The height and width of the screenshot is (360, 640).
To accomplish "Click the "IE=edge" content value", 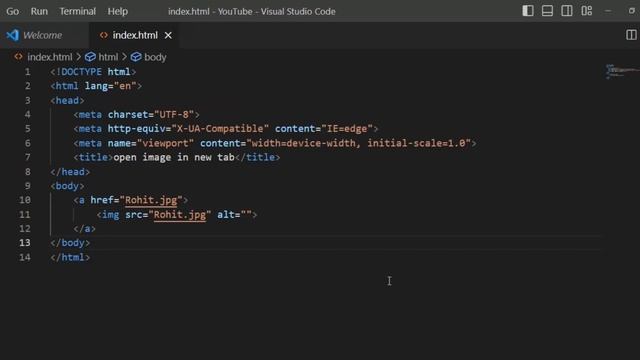I will click(347, 129).
